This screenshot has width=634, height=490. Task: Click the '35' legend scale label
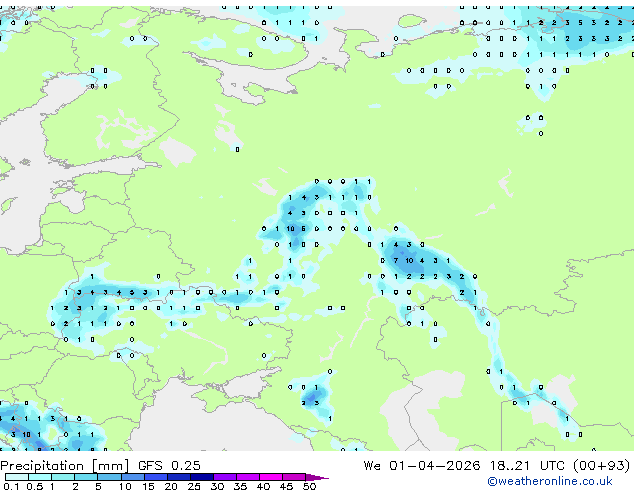240,486
